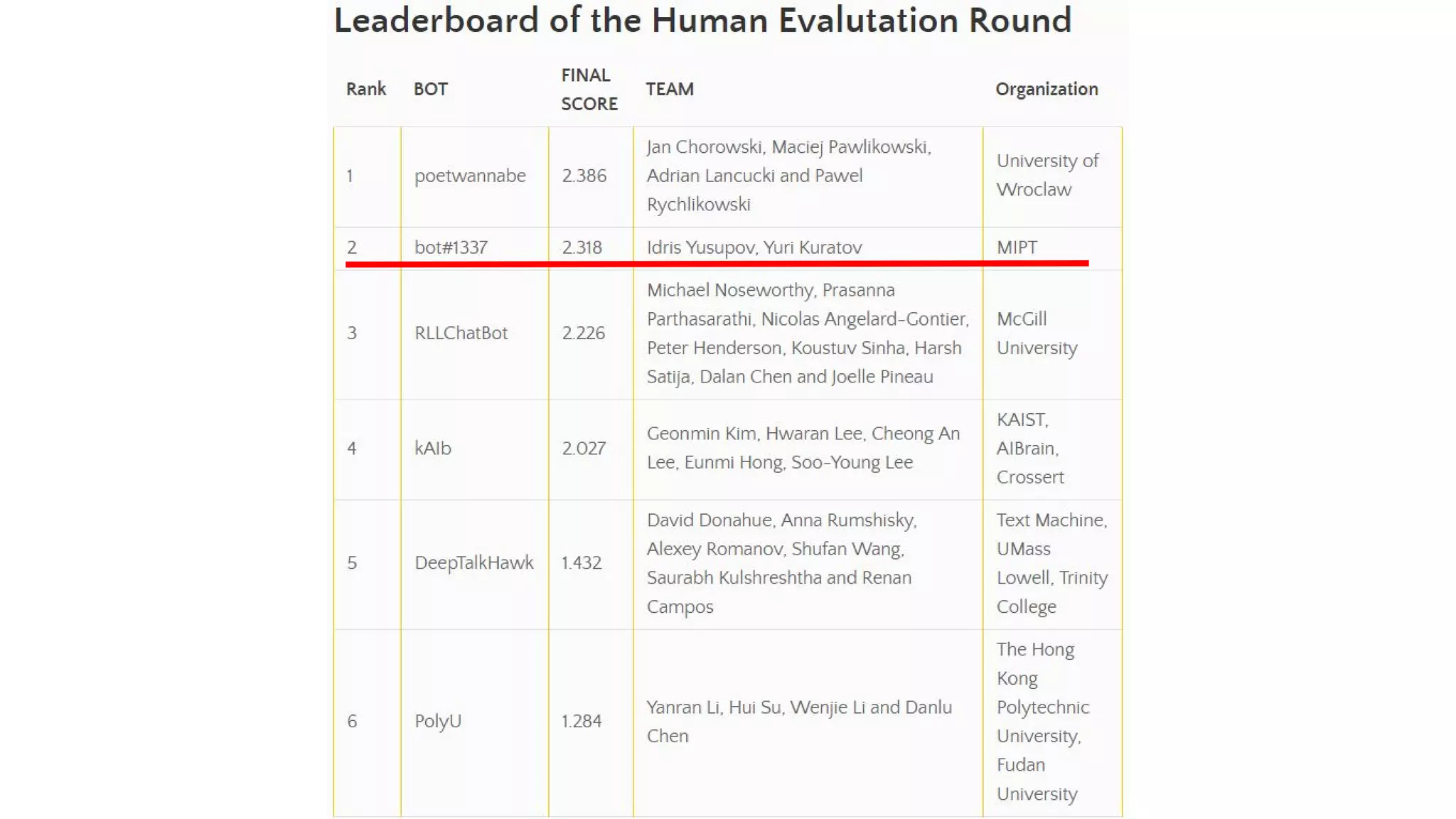Click the BOT column header
Viewport: 1456px width, 819px height.
pyautogui.click(x=431, y=89)
